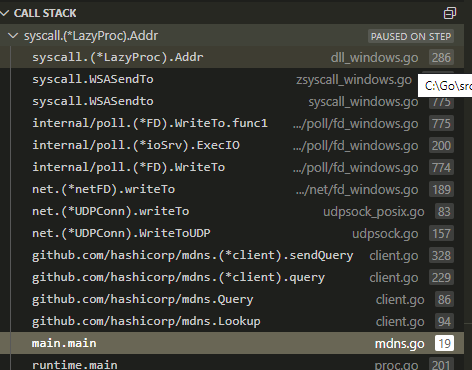Click line number badge 19 for mdns.go
472x370 pixels.
[x=444, y=343]
